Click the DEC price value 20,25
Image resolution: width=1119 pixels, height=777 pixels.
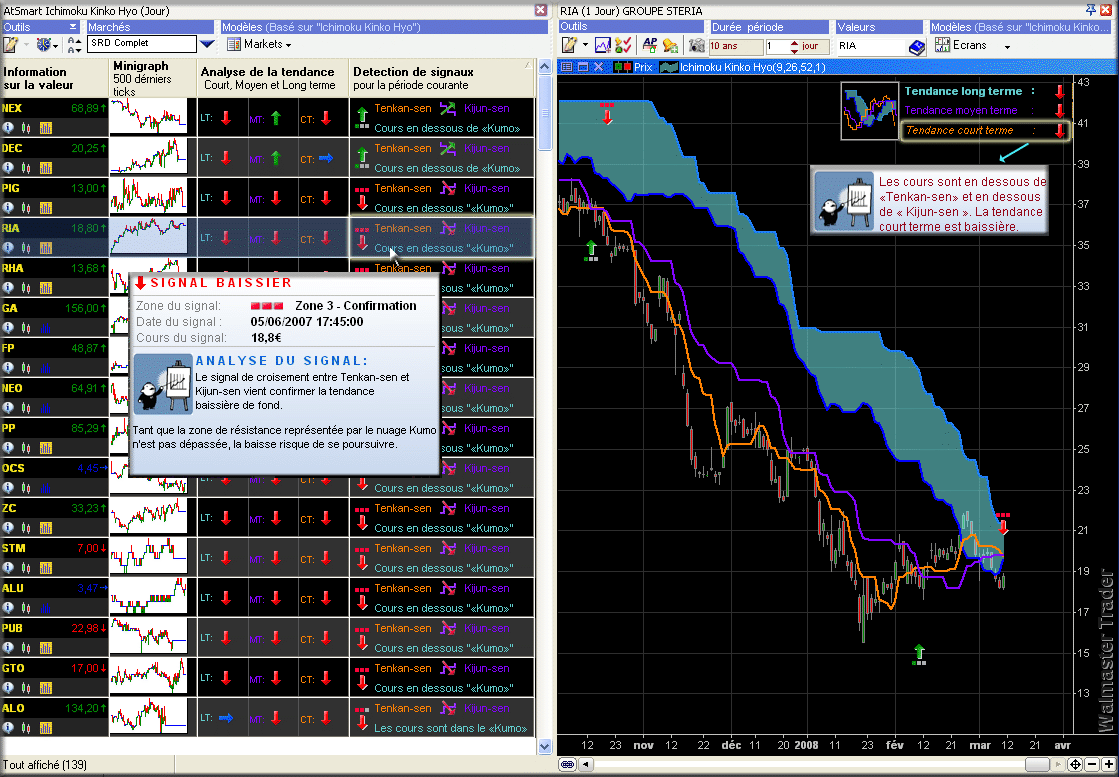point(84,148)
